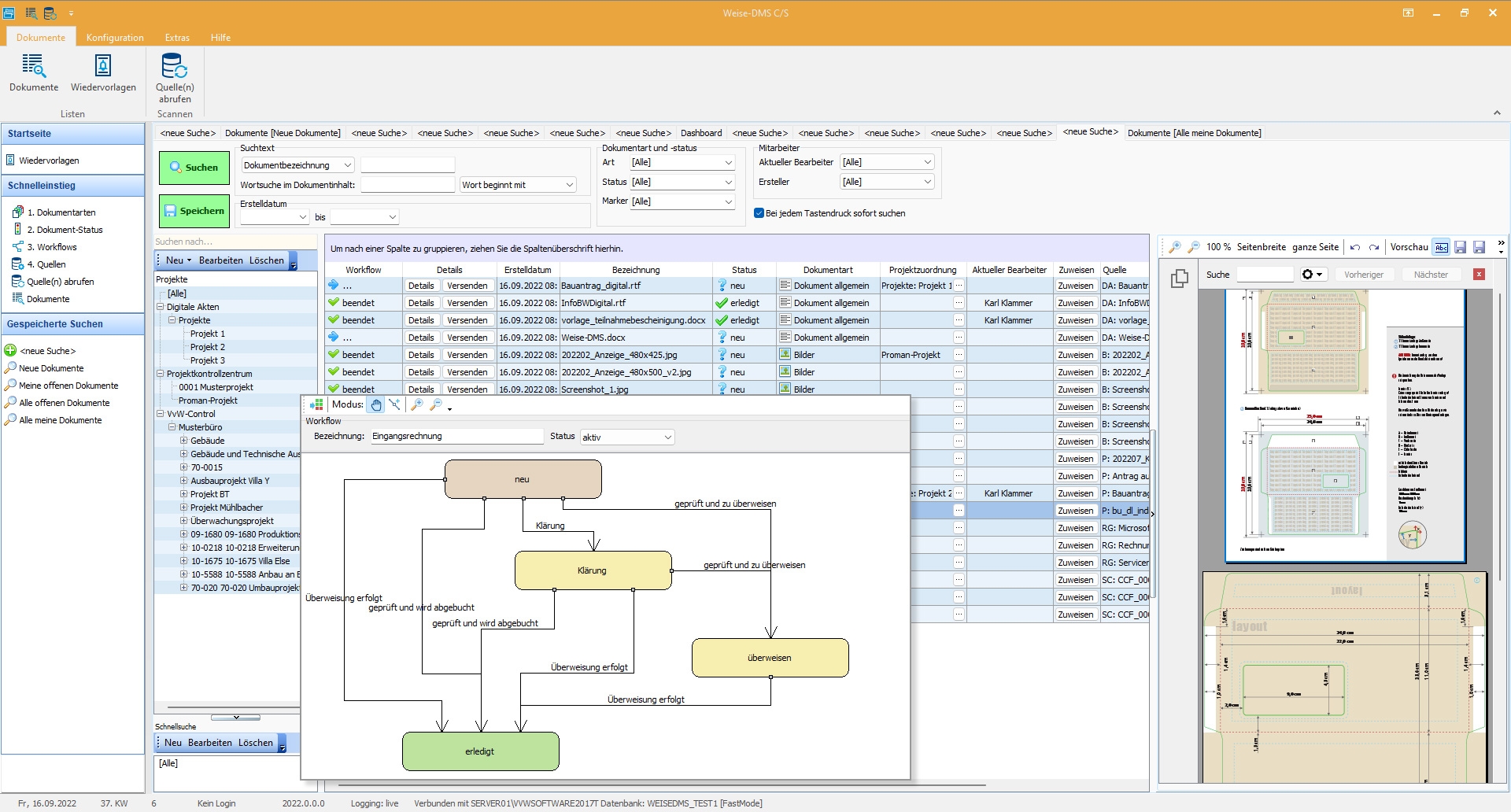This screenshot has height=812, width=1511.
Task: Click the Wortsuche im Dokumentinhalt text field
Action: [407, 185]
